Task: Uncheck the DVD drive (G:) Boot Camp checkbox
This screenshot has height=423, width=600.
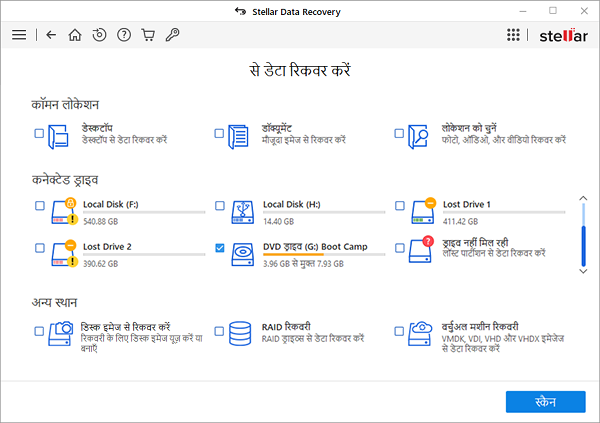Action: tap(220, 248)
